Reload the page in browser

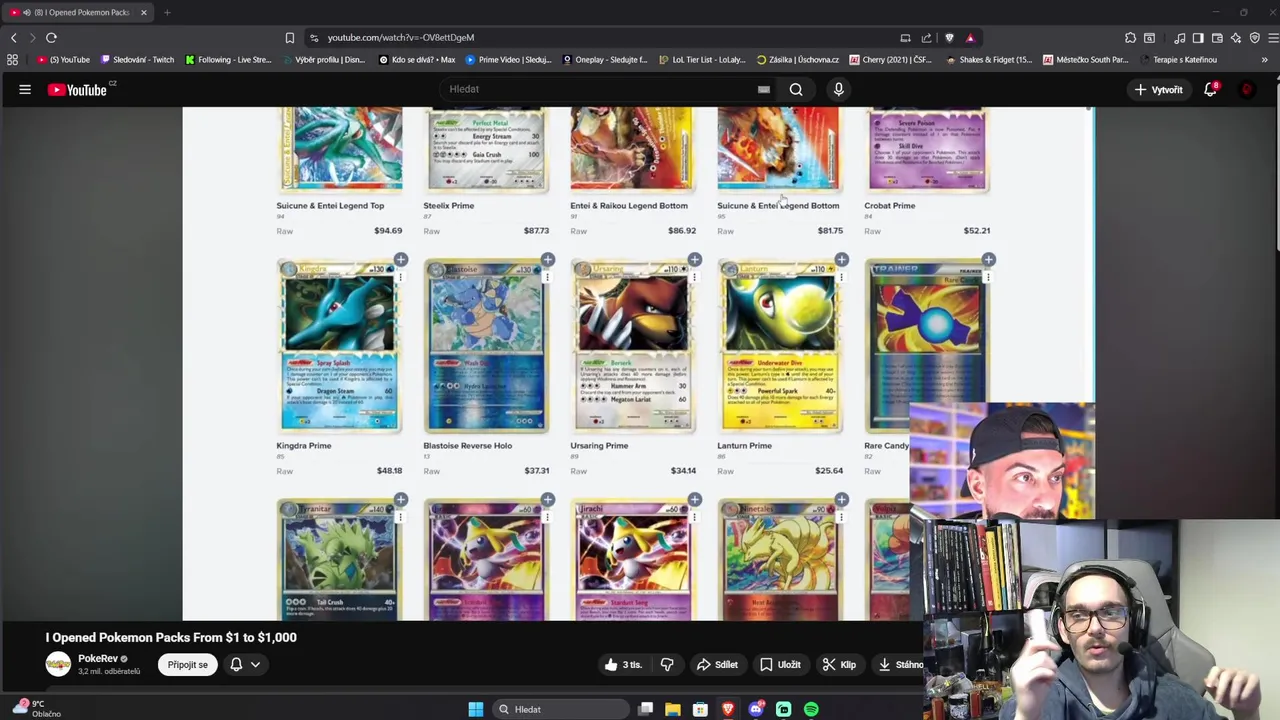[51, 38]
